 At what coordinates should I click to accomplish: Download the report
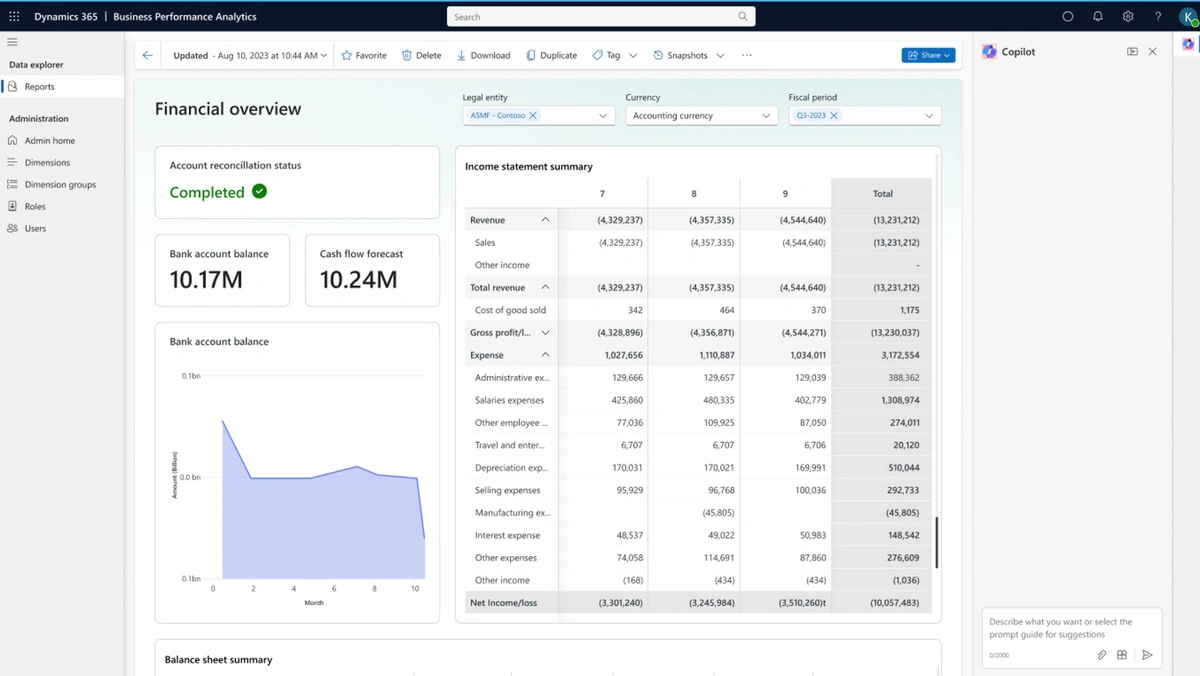pyautogui.click(x=483, y=55)
